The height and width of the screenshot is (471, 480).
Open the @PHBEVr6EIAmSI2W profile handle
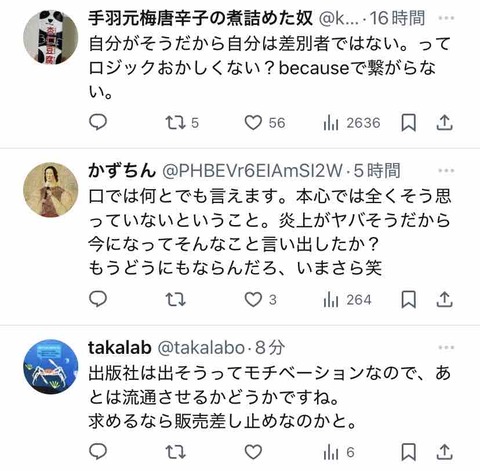(x=252, y=171)
